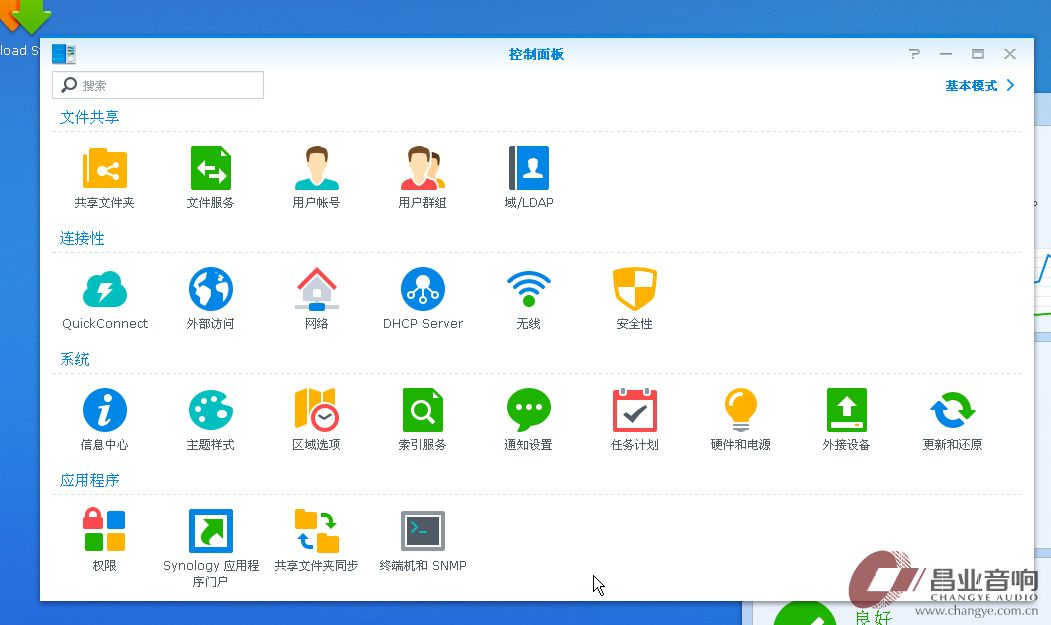Open 索引服务 indexing service
1051x625 pixels.
click(x=422, y=410)
